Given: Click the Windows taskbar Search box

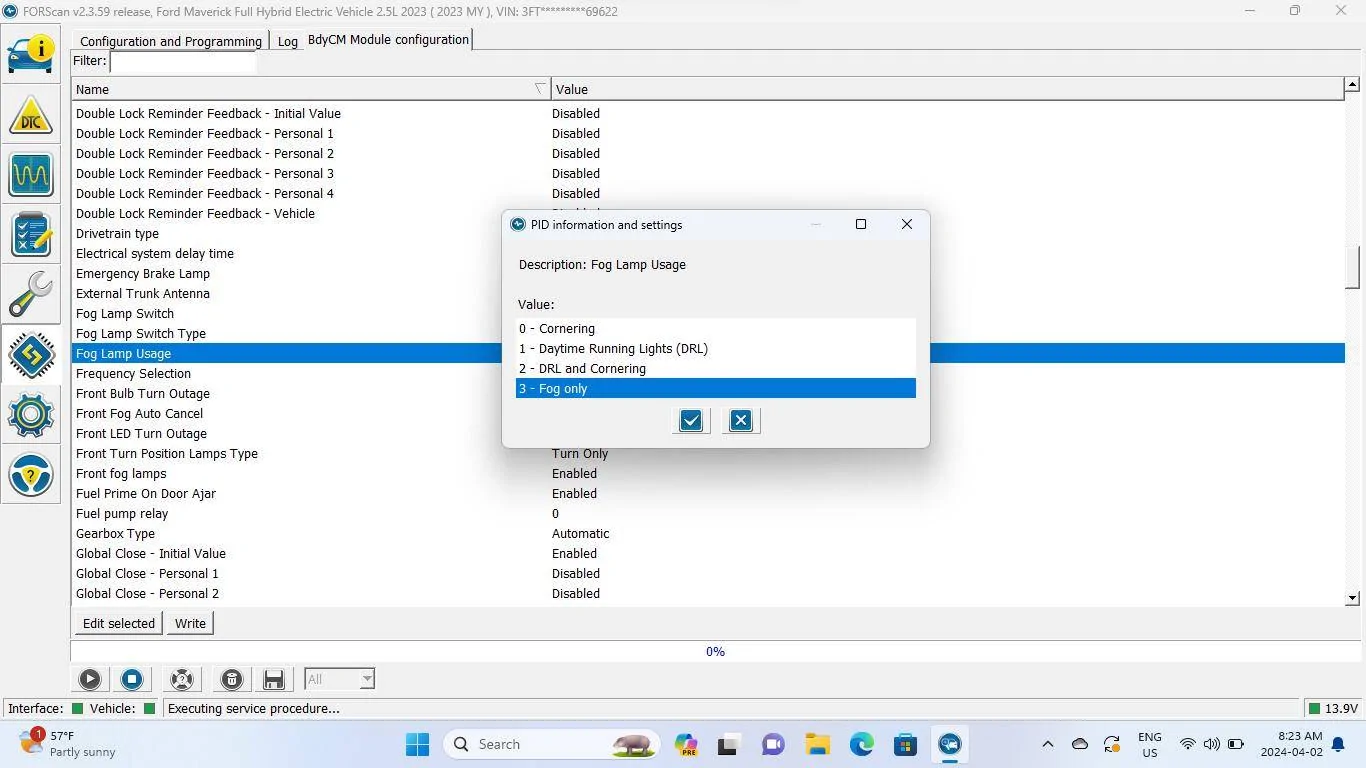Looking at the screenshot, I should [552, 744].
